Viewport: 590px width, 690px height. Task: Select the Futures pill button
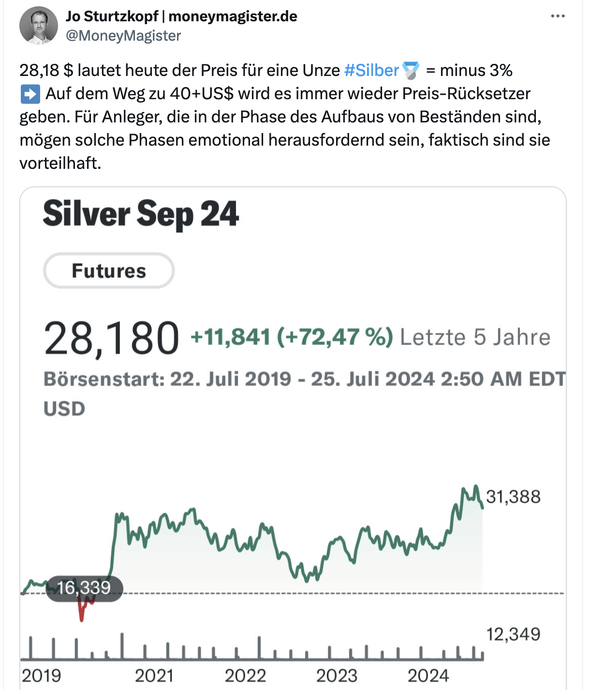[109, 271]
